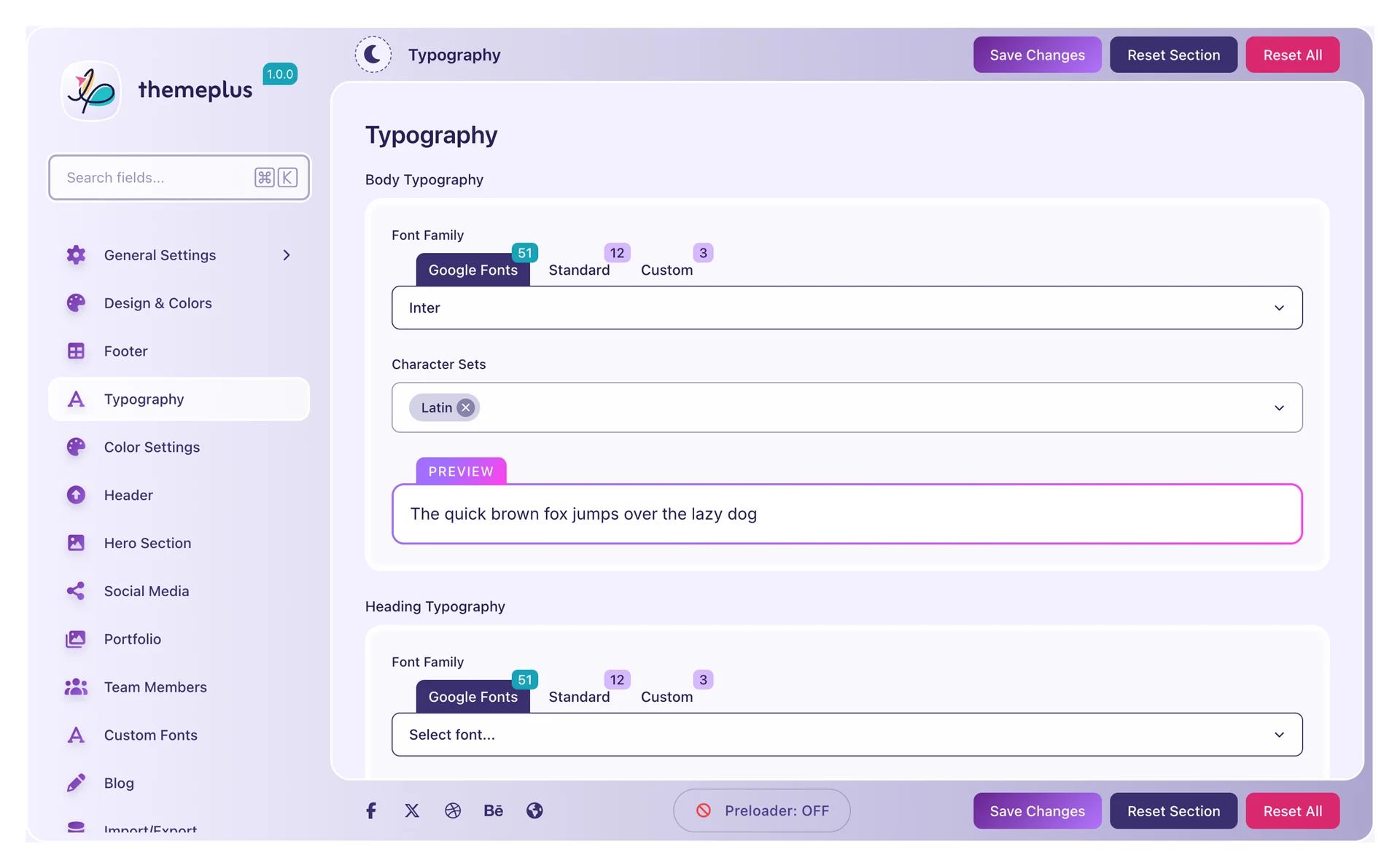1400x868 pixels.
Task: Click the Facebook icon in footer bar
Action: coord(371,810)
